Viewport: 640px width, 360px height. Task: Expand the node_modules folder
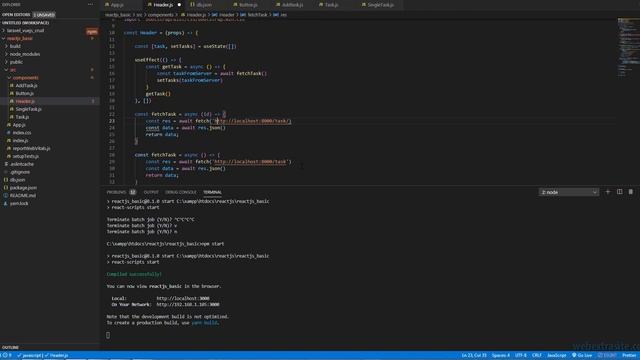24,54
